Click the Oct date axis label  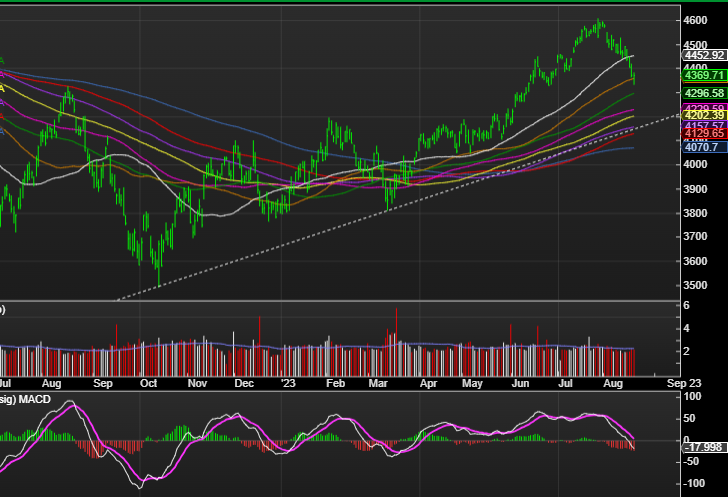149,383
